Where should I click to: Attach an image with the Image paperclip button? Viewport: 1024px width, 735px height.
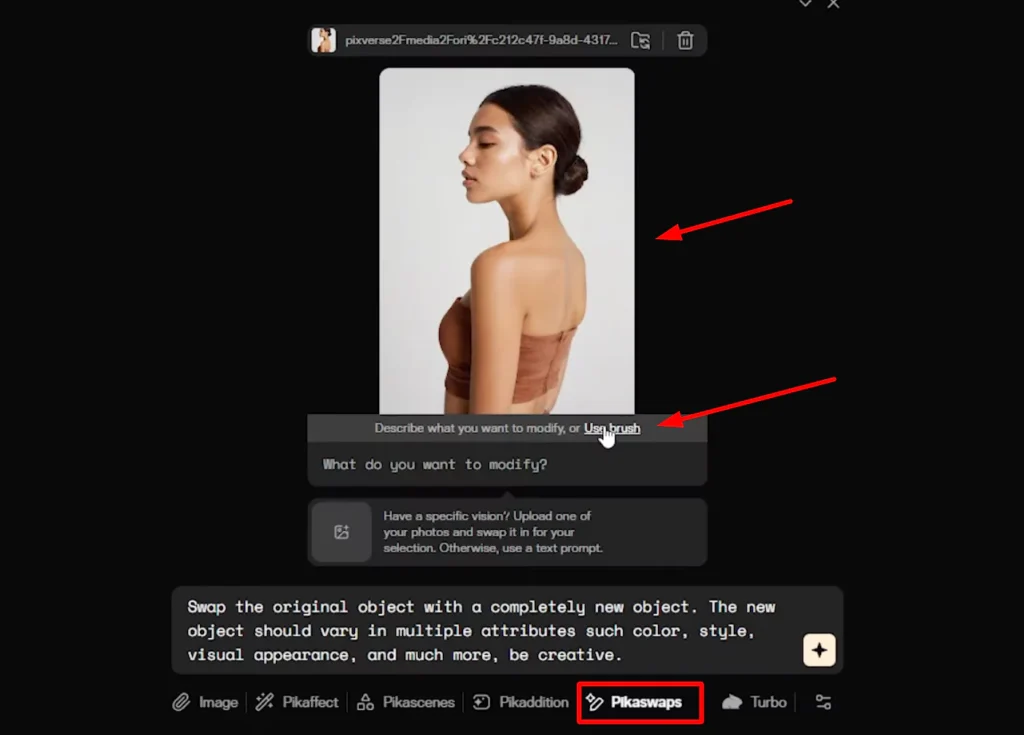click(206, 702)
